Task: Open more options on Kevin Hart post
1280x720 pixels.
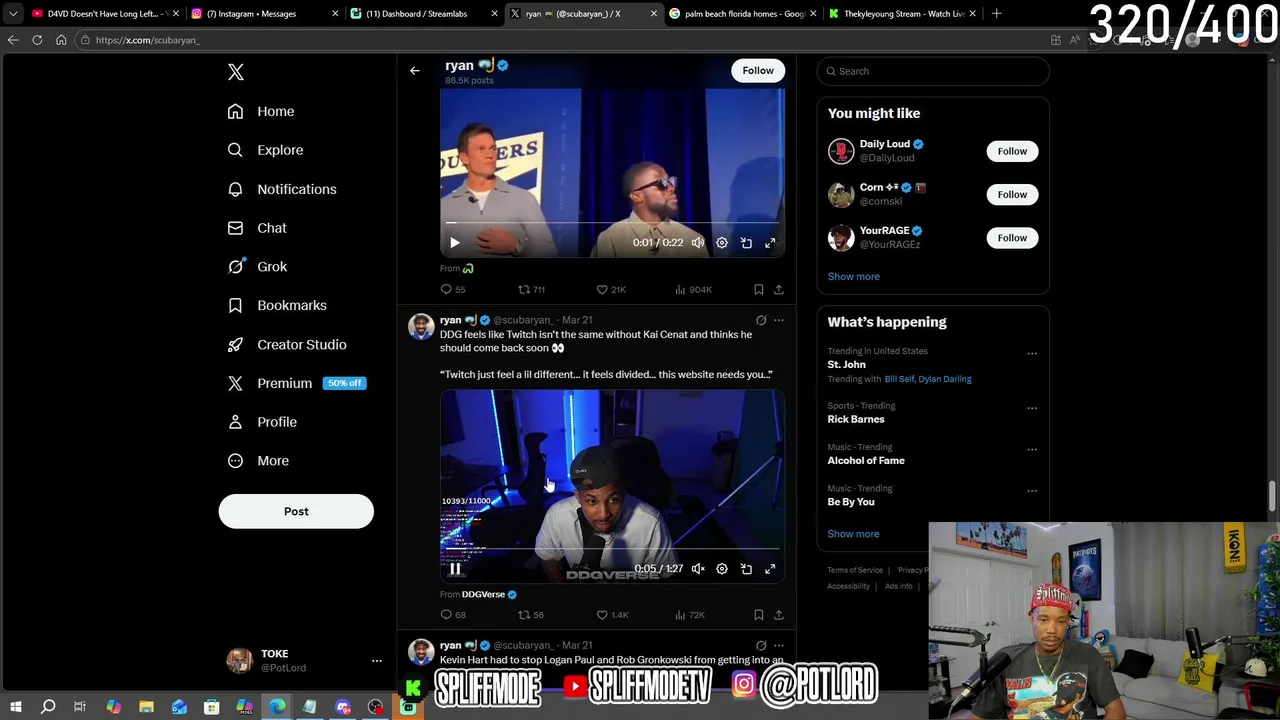Action: click(779, 646)
